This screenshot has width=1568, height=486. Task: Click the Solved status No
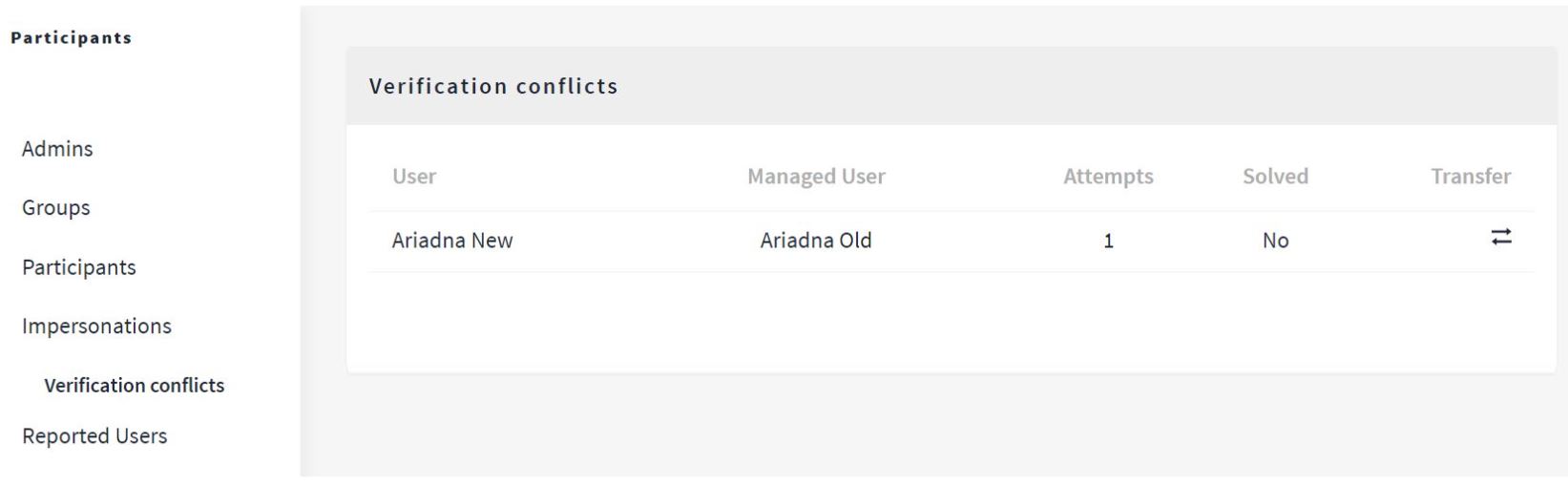1276,241
